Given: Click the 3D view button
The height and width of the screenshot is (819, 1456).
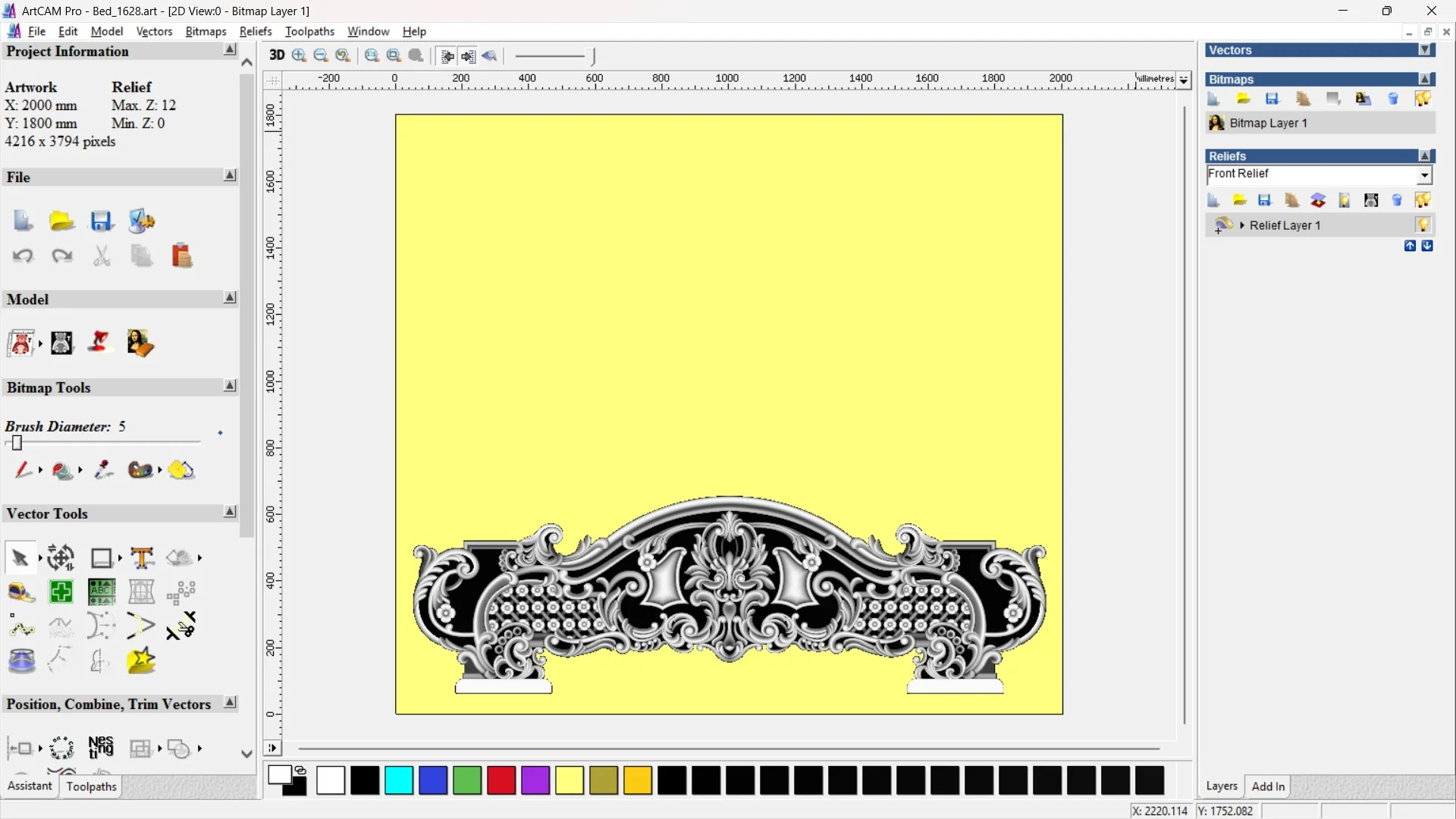Looking at the screenshot, I should [277, 55].
